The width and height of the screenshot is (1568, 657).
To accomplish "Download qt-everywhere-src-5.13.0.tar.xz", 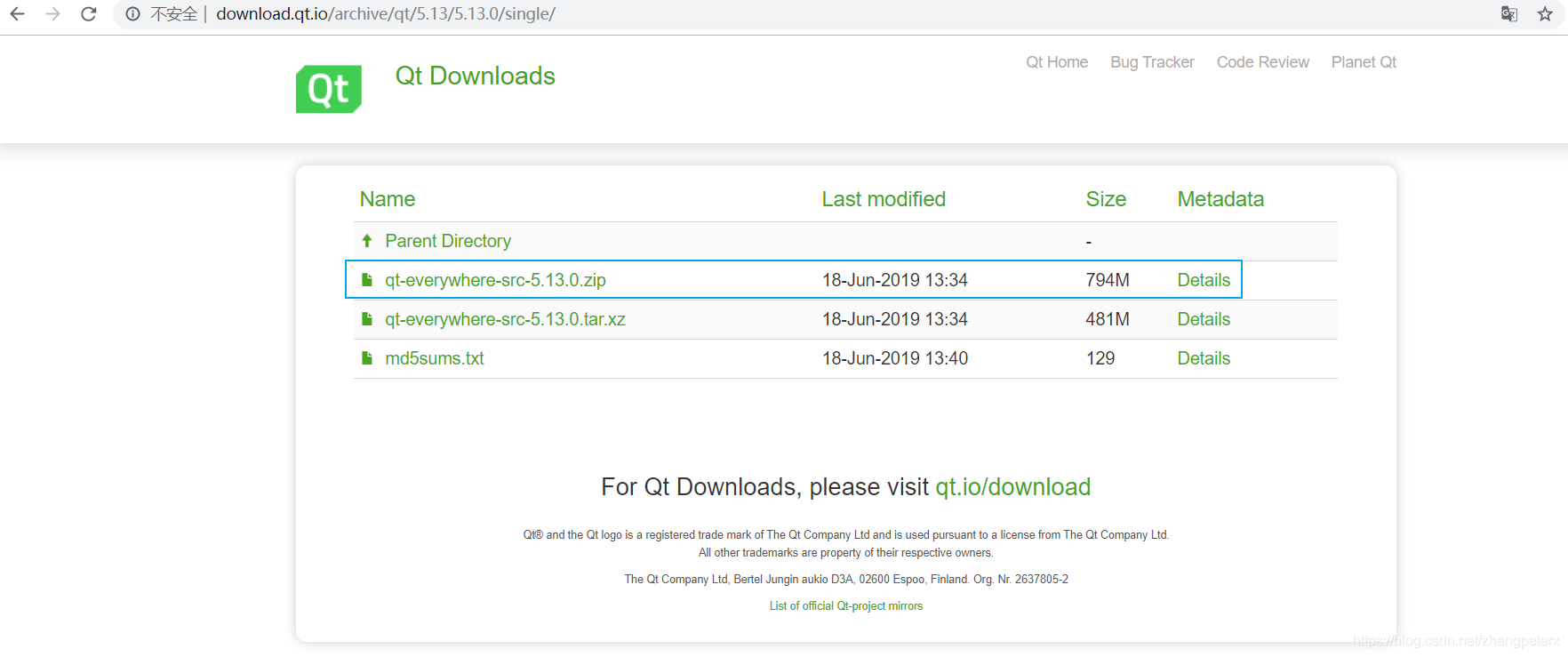I will tap(505, 319).
